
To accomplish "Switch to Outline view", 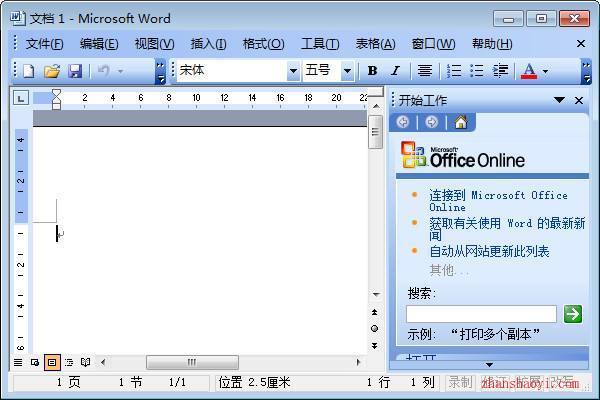I will click(x=69, y=362).
